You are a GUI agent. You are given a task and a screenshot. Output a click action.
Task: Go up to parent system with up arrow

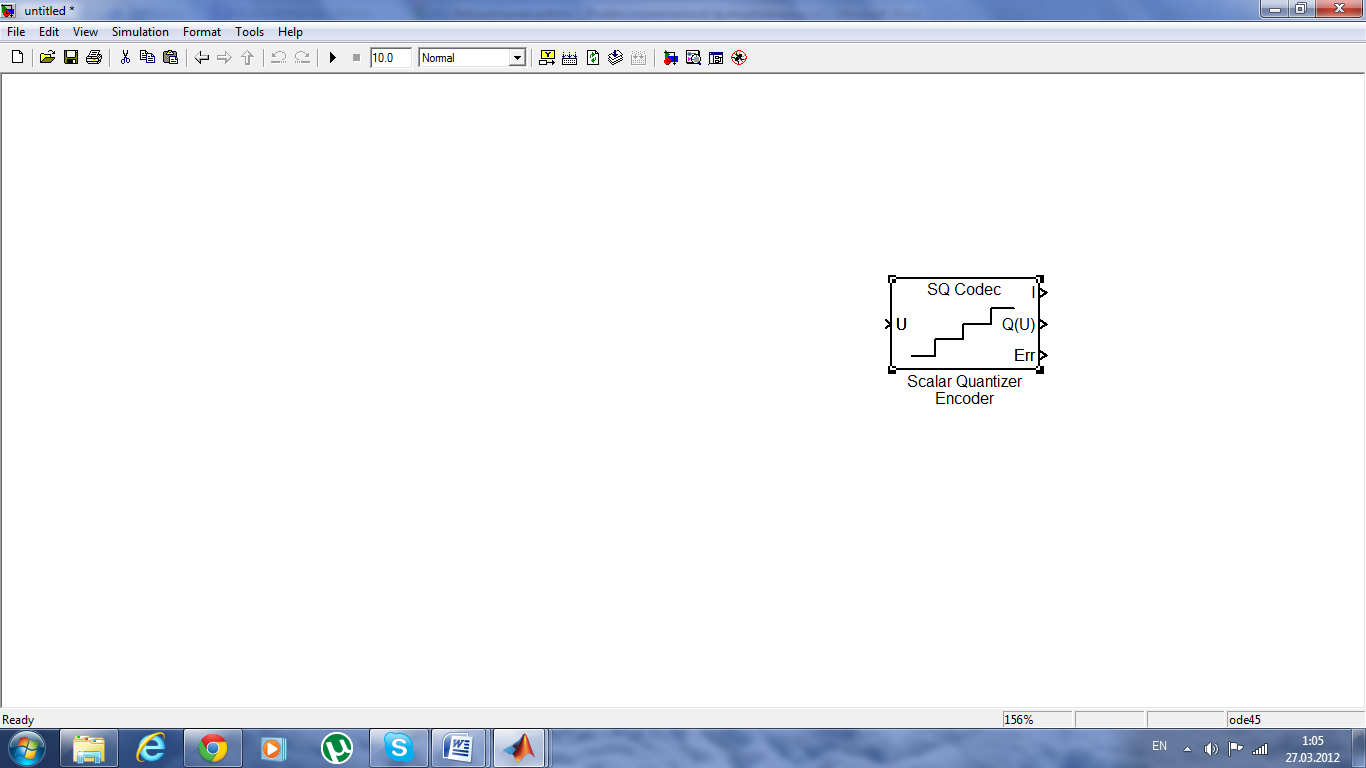247,58
